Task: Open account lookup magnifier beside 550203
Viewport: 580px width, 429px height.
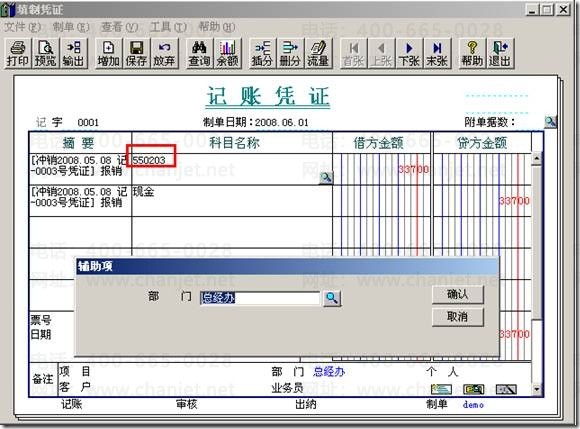Action: [x=326, y=178]
